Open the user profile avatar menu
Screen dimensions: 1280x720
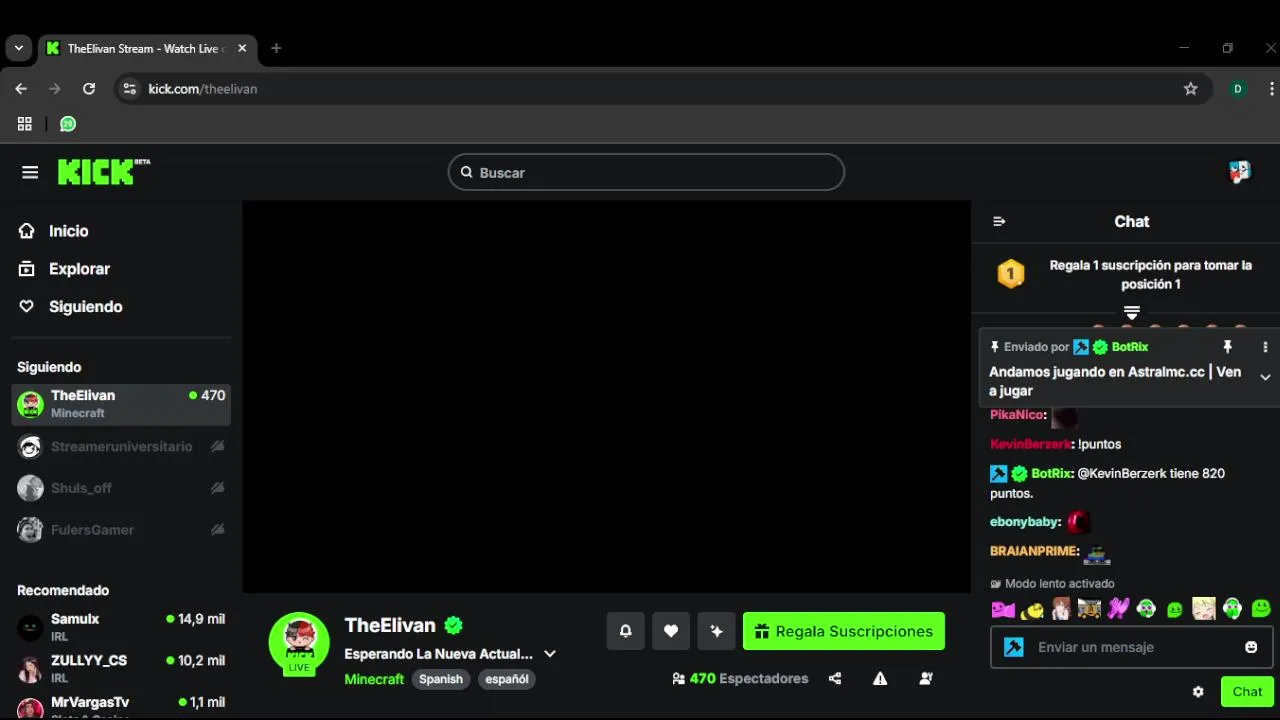[1240, 172]
